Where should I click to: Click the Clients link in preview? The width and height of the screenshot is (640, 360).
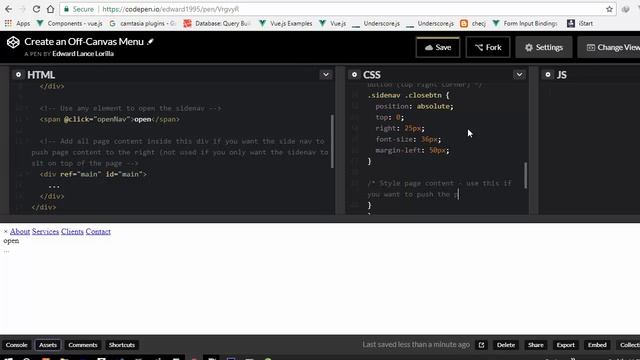tap(72, 231)
